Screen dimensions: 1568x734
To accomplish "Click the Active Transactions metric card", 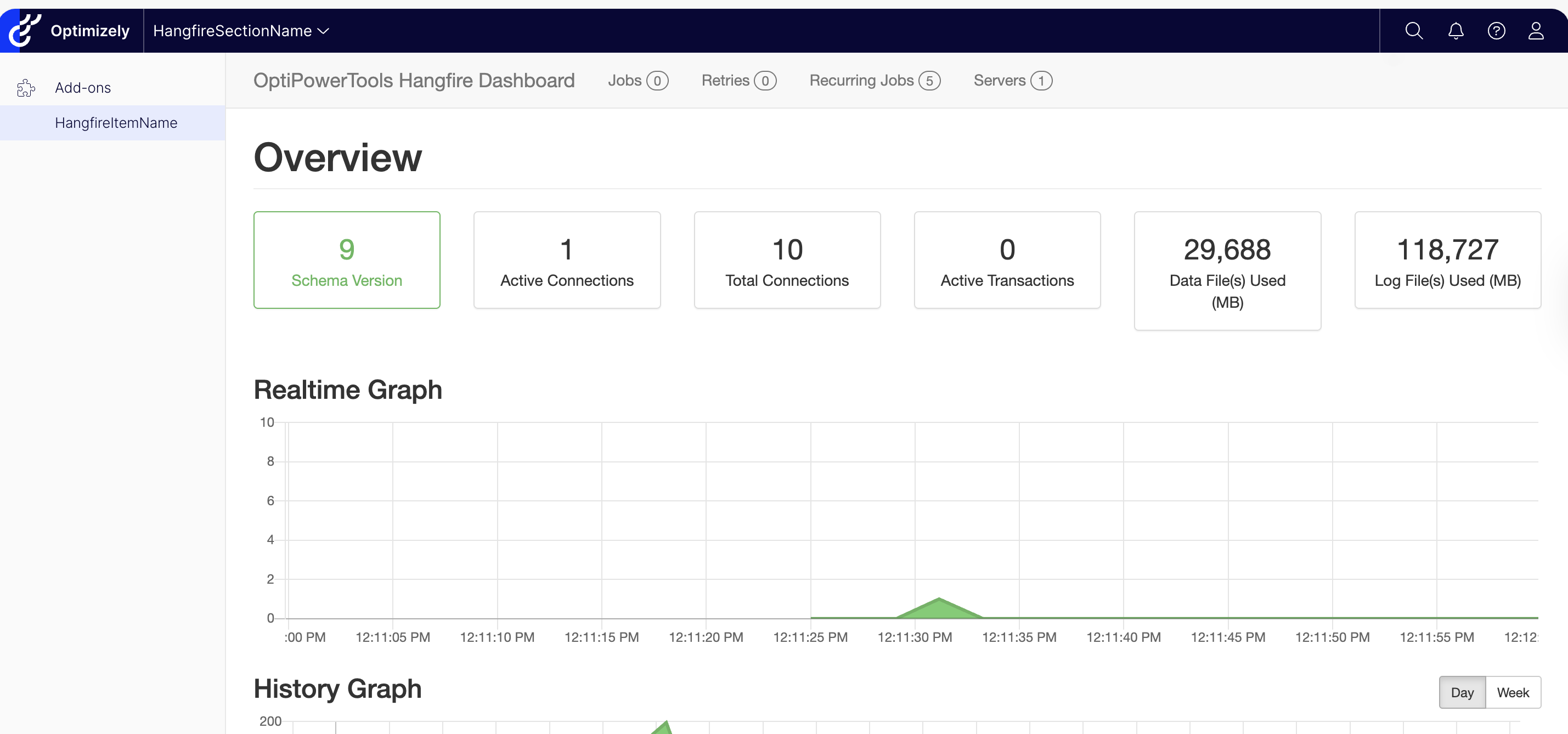I will click(x=1007, y=260).
